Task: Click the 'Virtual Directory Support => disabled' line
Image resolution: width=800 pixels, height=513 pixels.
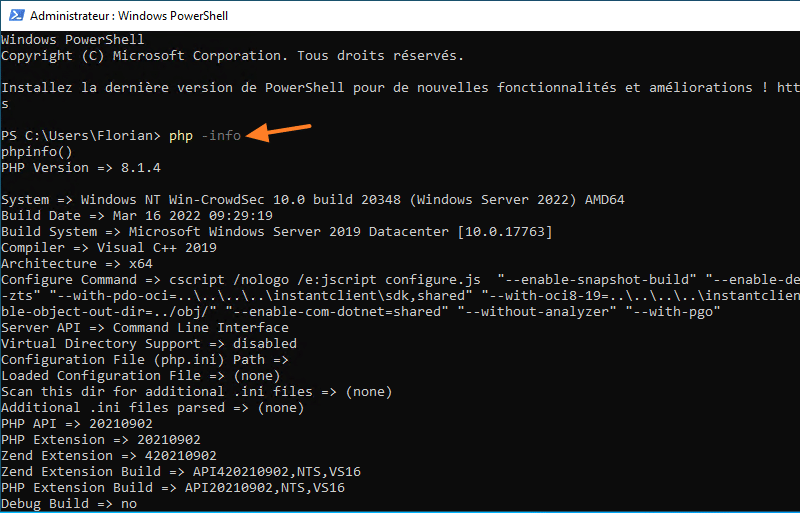Action: click(x=149, y=344)
